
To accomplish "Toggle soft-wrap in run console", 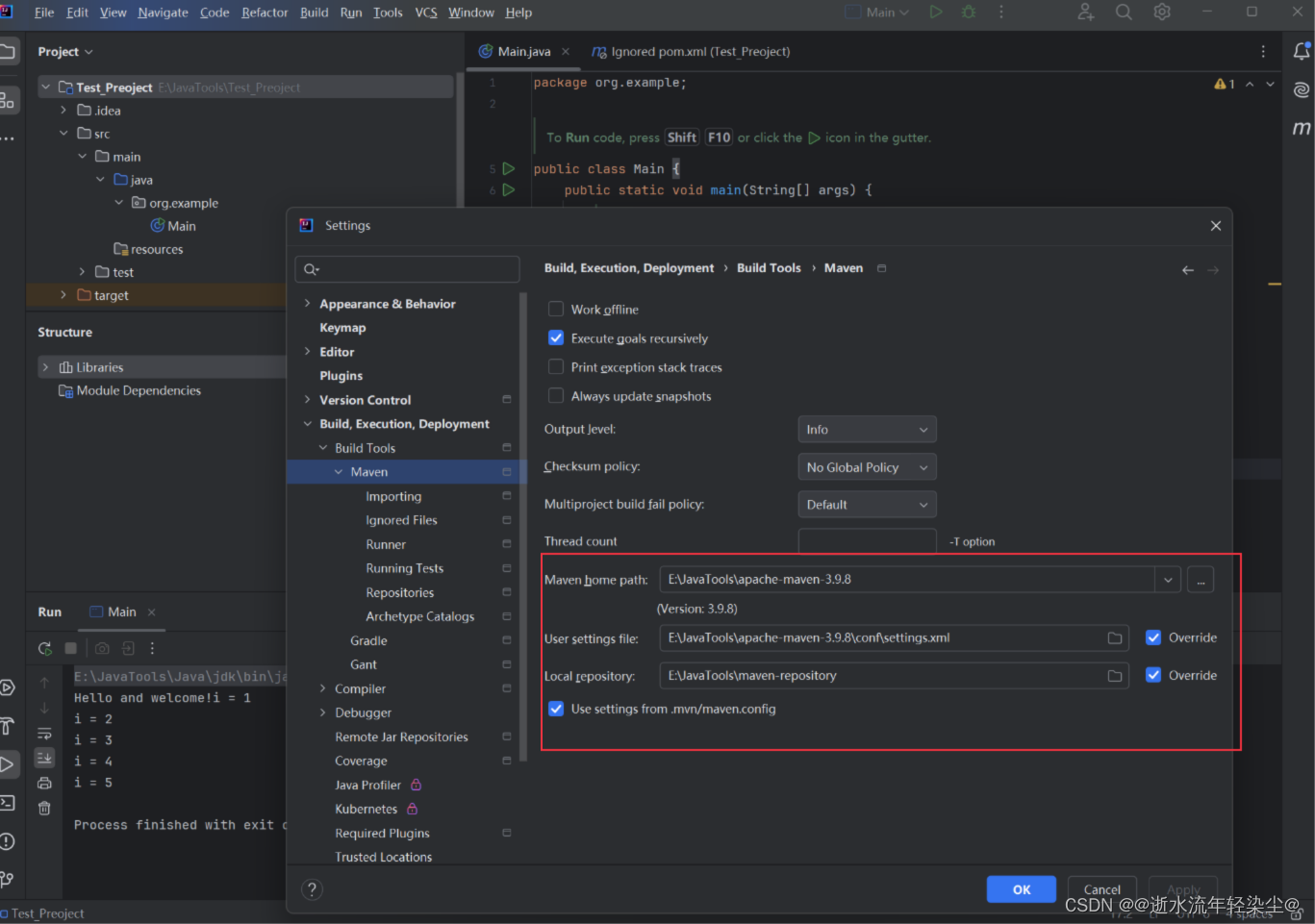I will (44, 733).
